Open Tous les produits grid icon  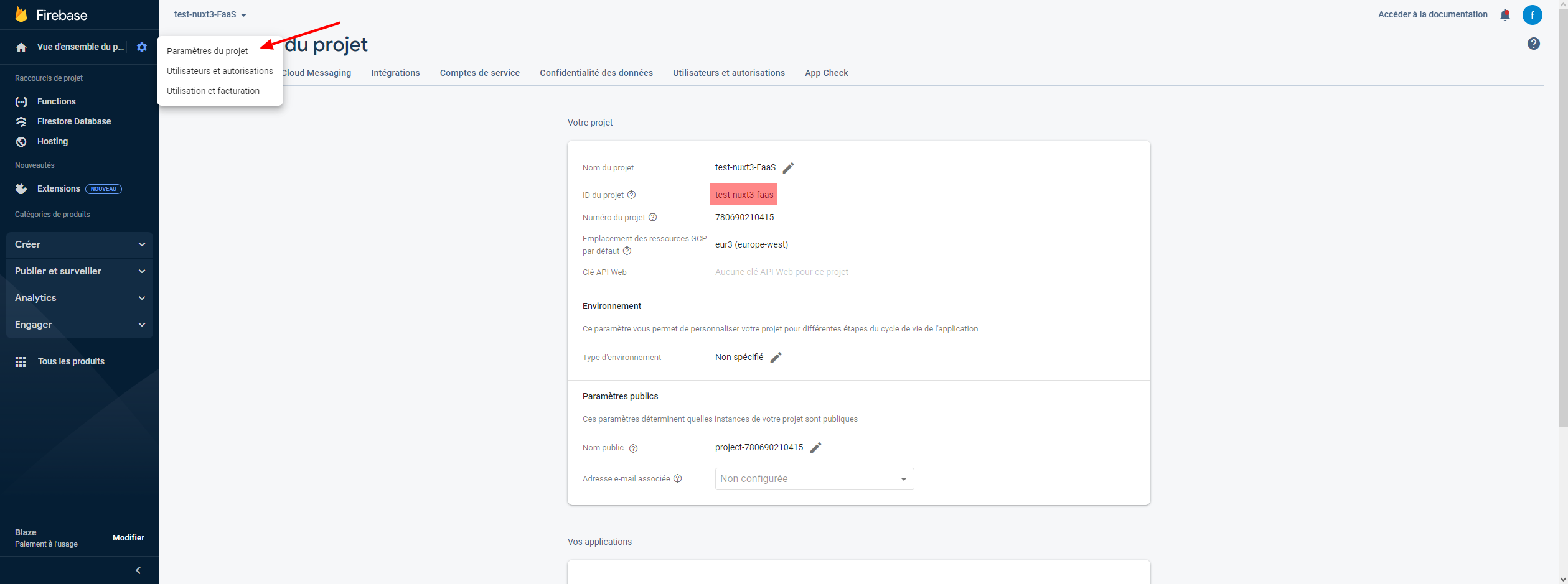[21, 362]
